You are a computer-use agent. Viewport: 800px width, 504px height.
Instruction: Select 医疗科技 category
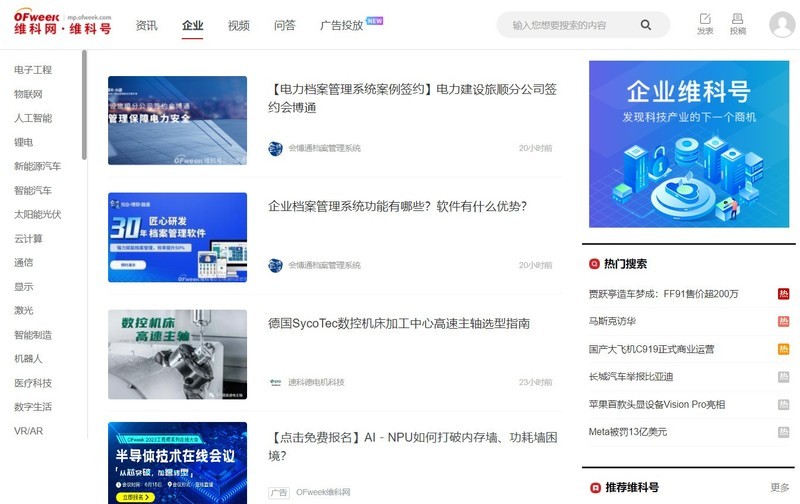click(33, 383)
